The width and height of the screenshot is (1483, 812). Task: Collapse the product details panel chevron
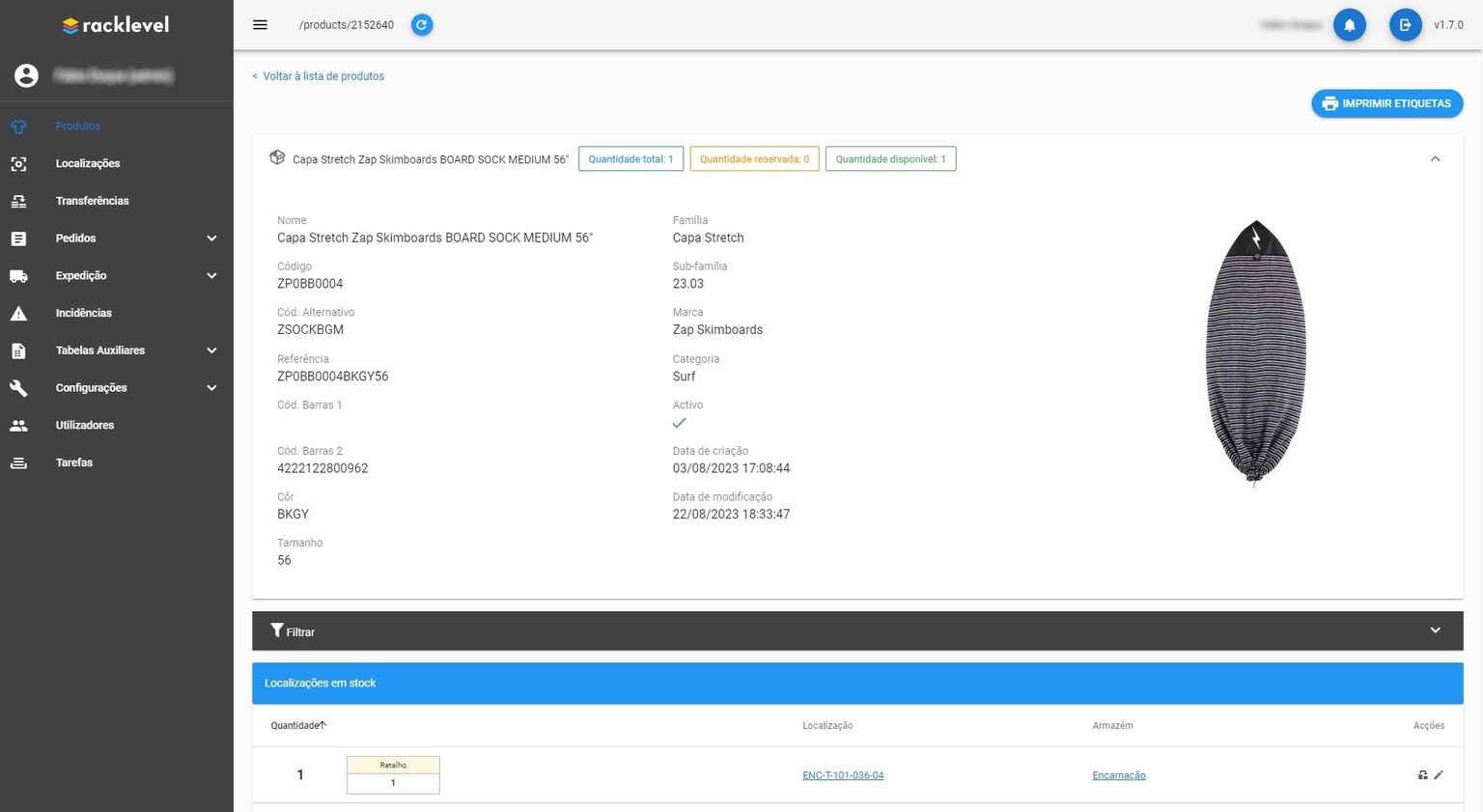[1435, 158]
